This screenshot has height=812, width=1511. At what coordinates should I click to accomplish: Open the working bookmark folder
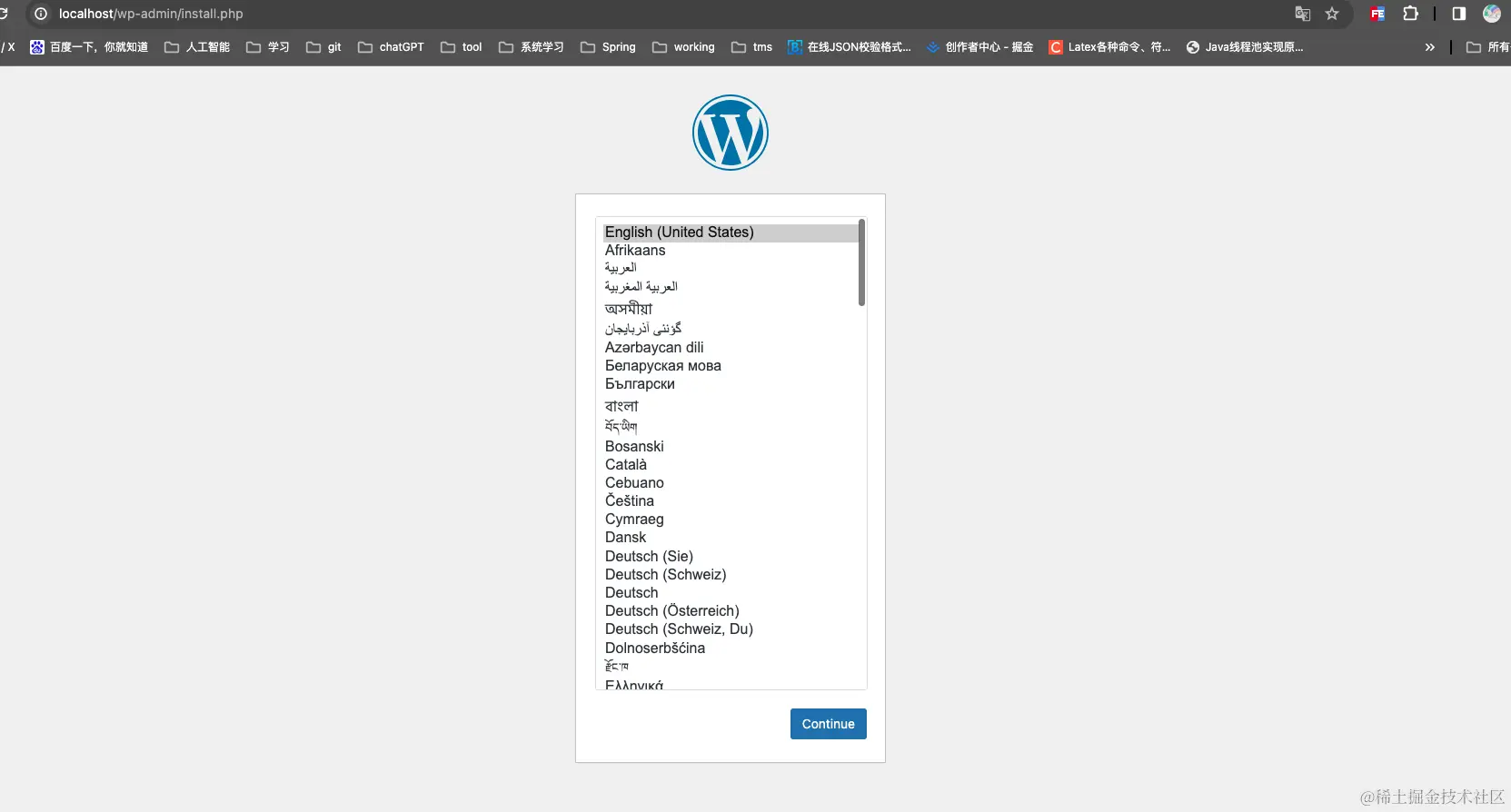pyautogui.click(x=684, y=47)
